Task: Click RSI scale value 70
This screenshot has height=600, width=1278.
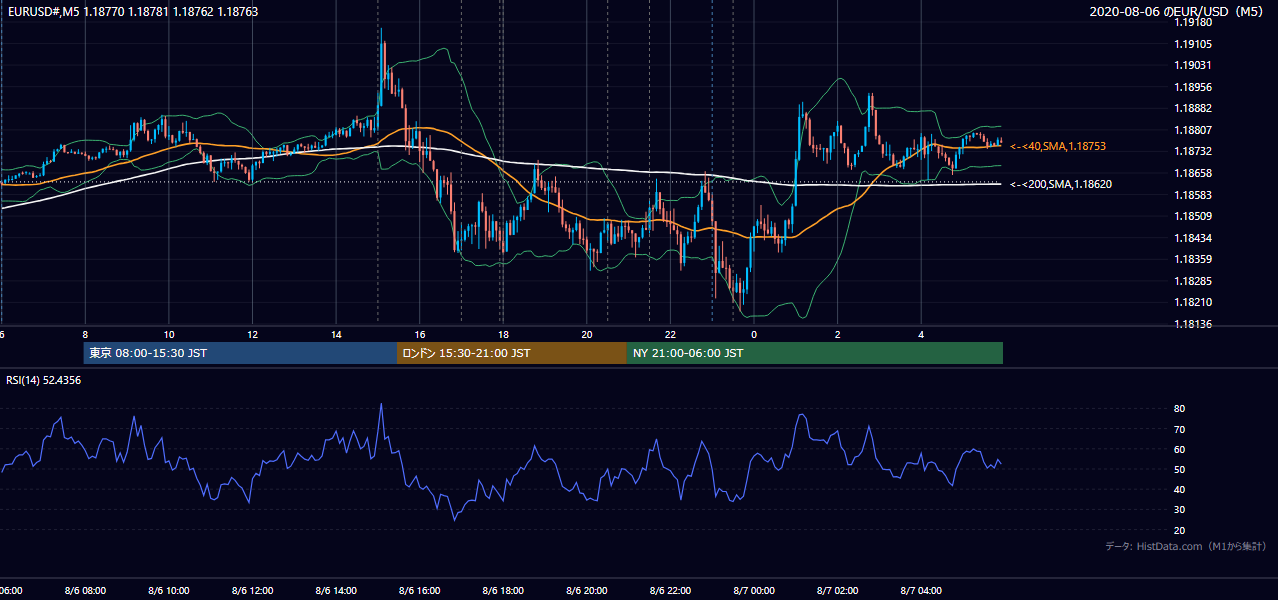Action: pos(1179,429)
